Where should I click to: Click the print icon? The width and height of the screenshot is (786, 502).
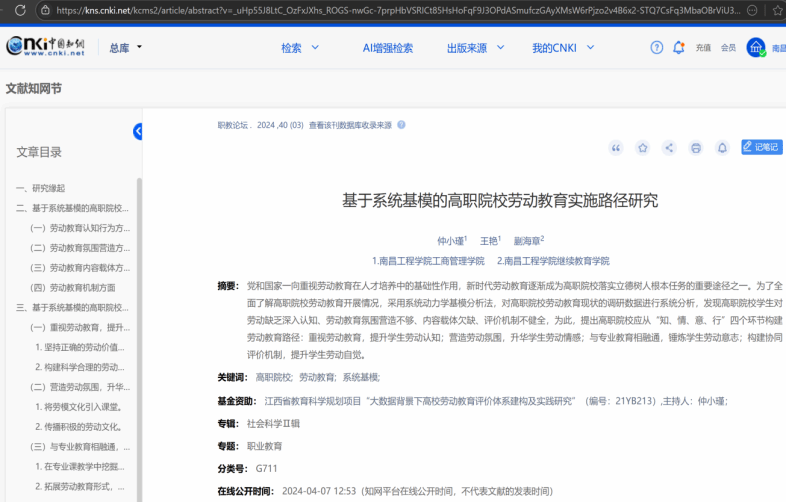click(x=696, y=148)
